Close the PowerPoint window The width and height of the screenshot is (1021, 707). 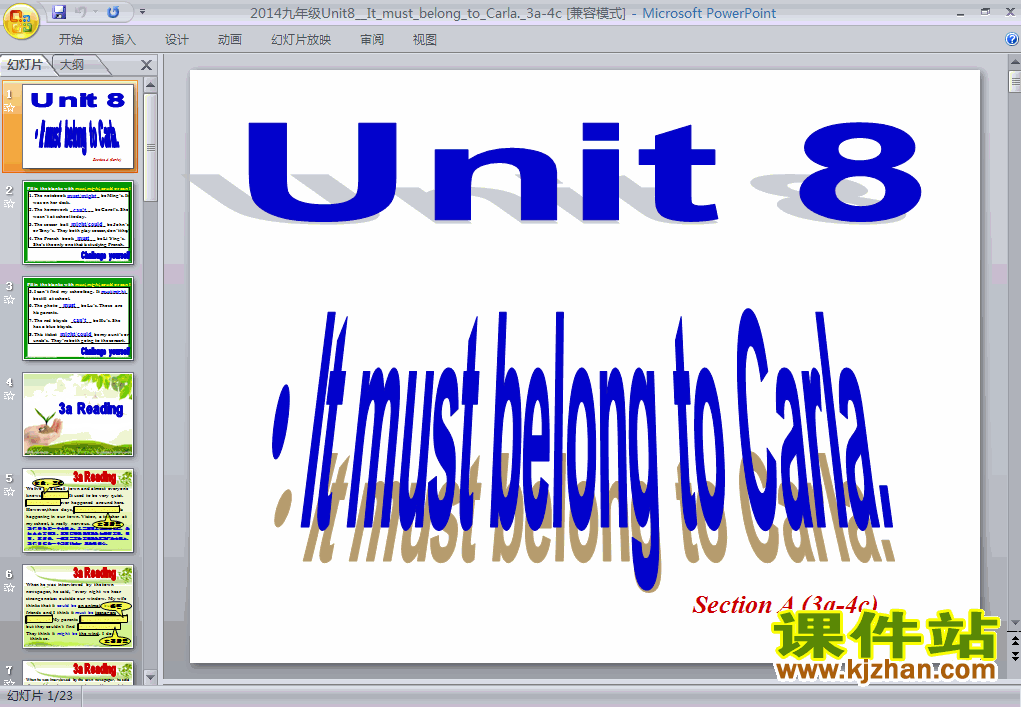[1011, 12]
